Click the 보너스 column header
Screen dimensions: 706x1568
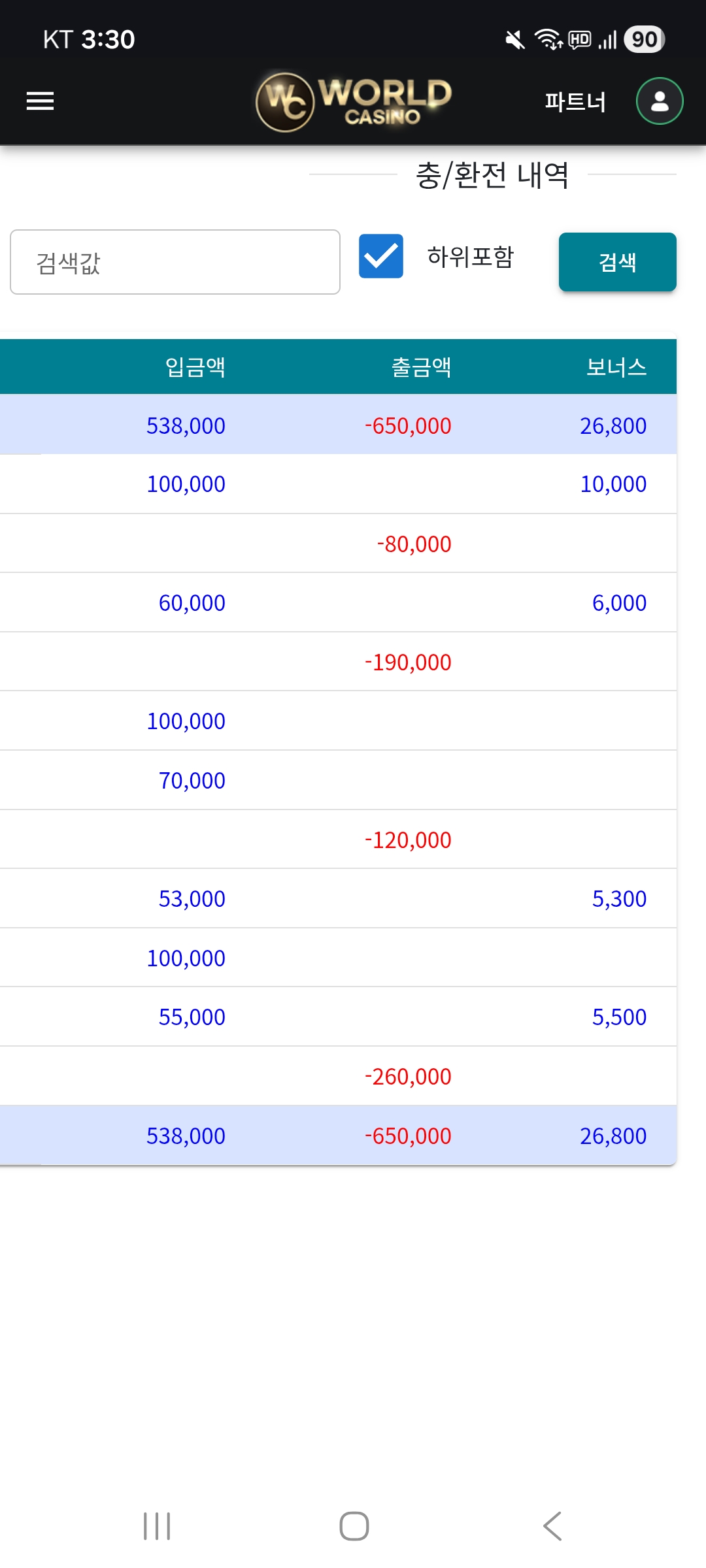tap(616, 367)
